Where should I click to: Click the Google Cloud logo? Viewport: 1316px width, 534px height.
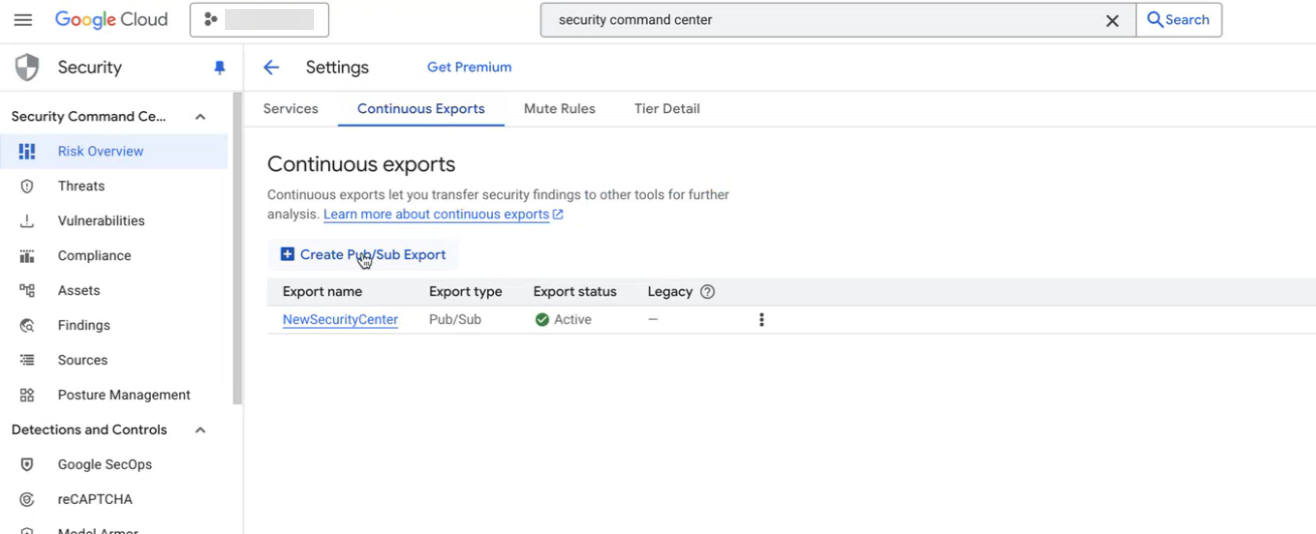click(111, 20)
